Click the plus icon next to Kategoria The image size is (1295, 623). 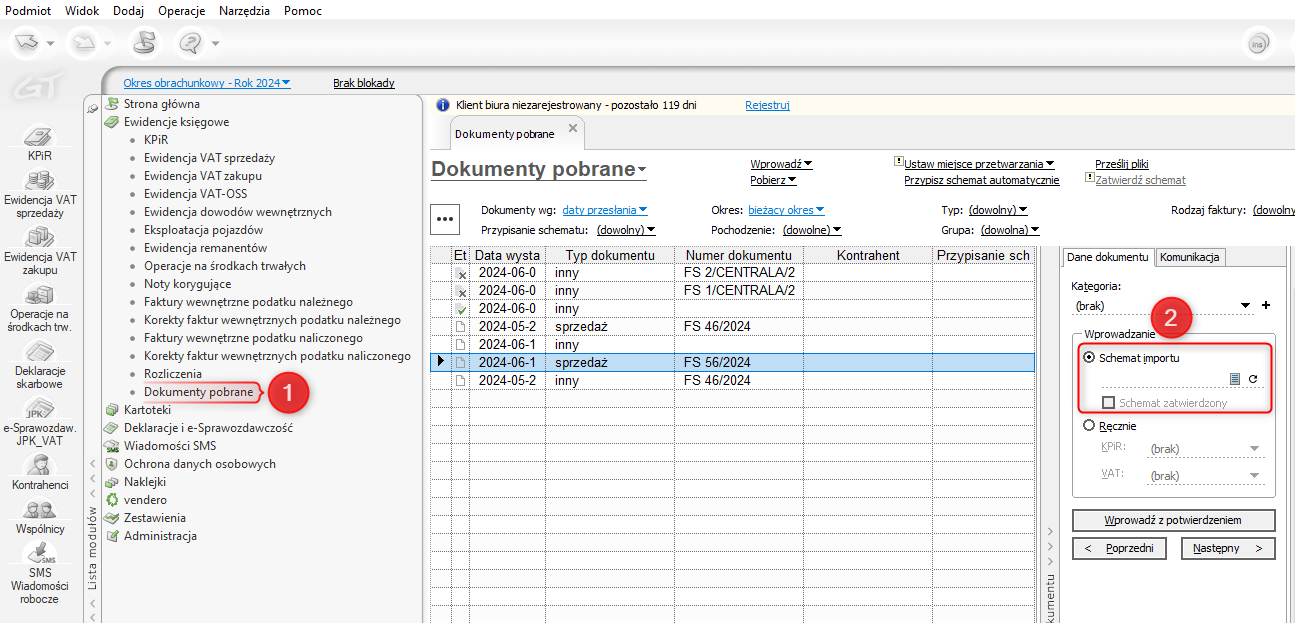[x=1265, y=306]
